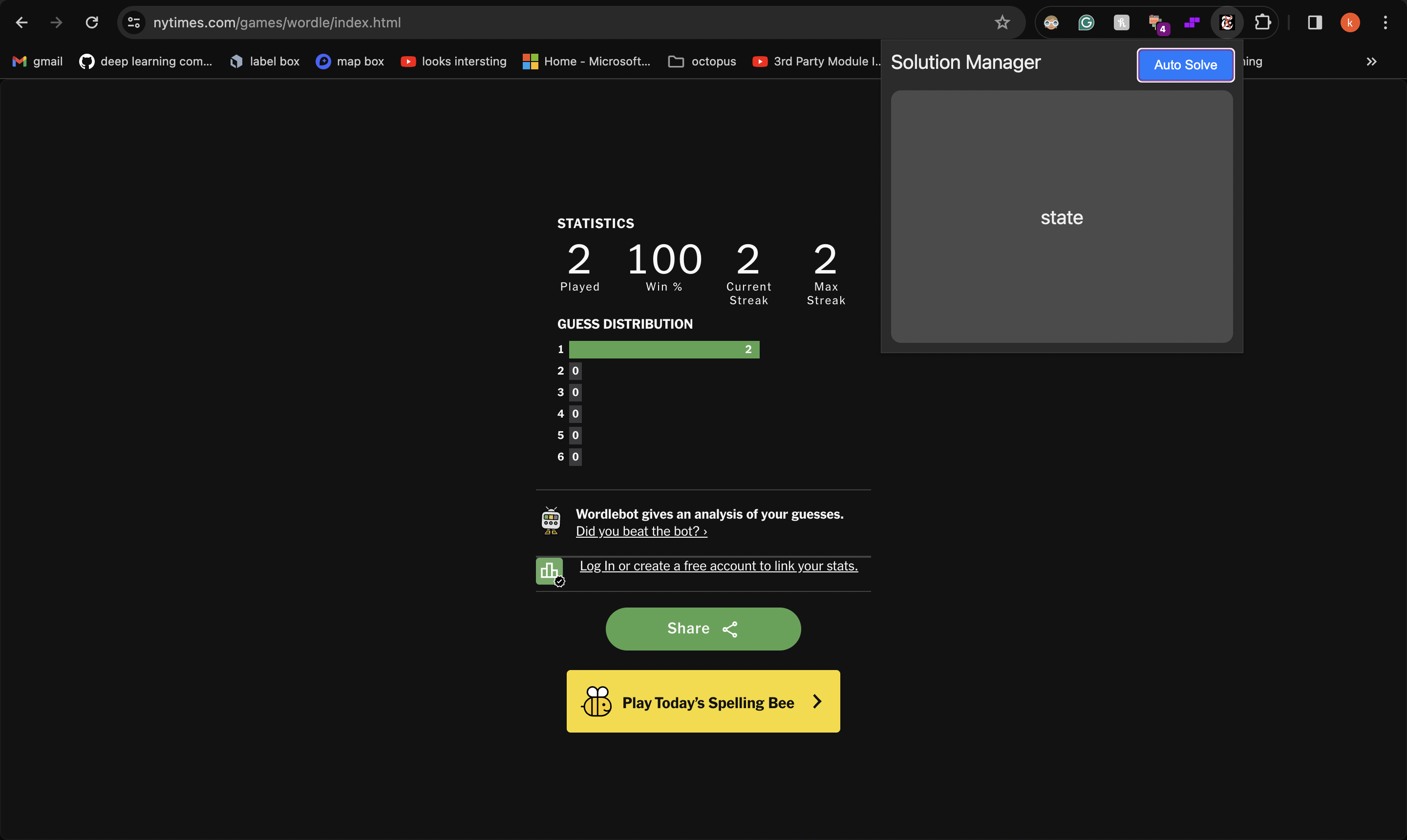Go back to the previous page

pyautogui.click(x=21, y=22)
